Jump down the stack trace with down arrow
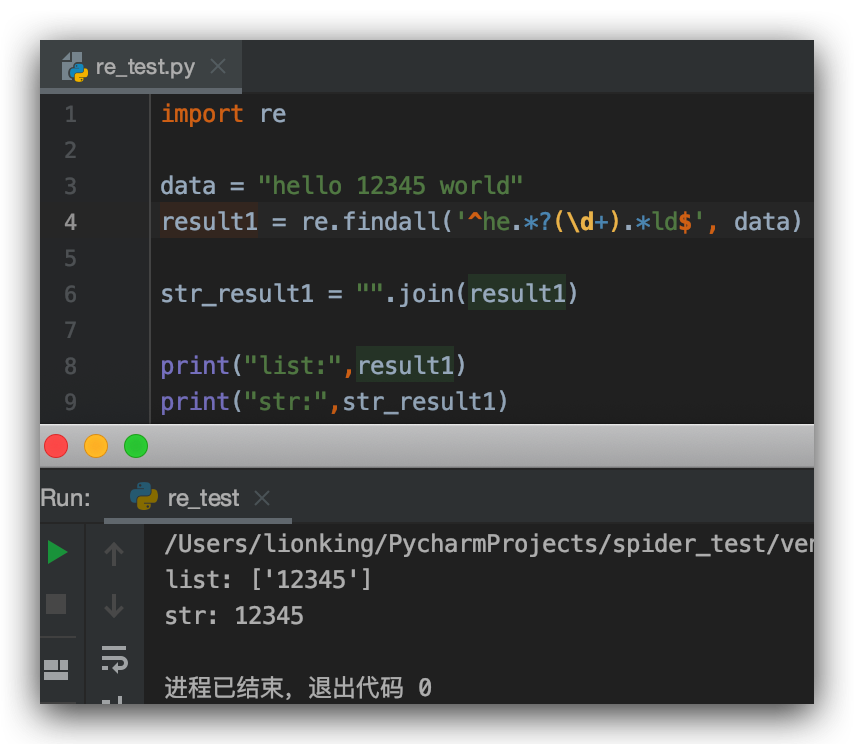The width and height of the screenshot is (854, 744). point(114,605)
